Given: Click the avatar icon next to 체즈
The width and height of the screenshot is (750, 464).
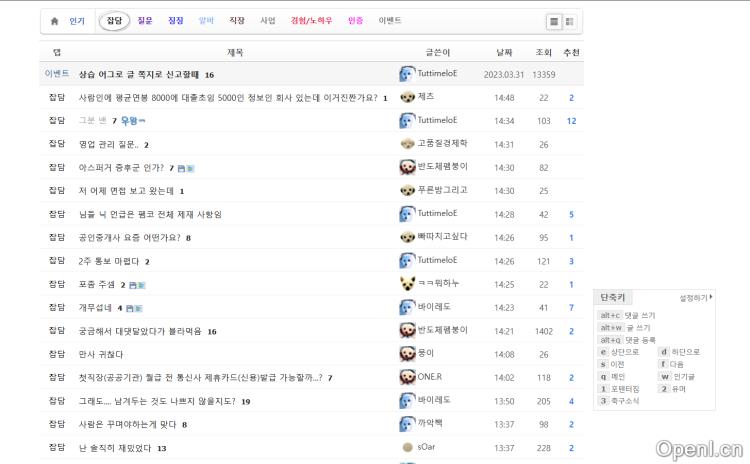Looking at the screenshot, I should pos(407,97).
